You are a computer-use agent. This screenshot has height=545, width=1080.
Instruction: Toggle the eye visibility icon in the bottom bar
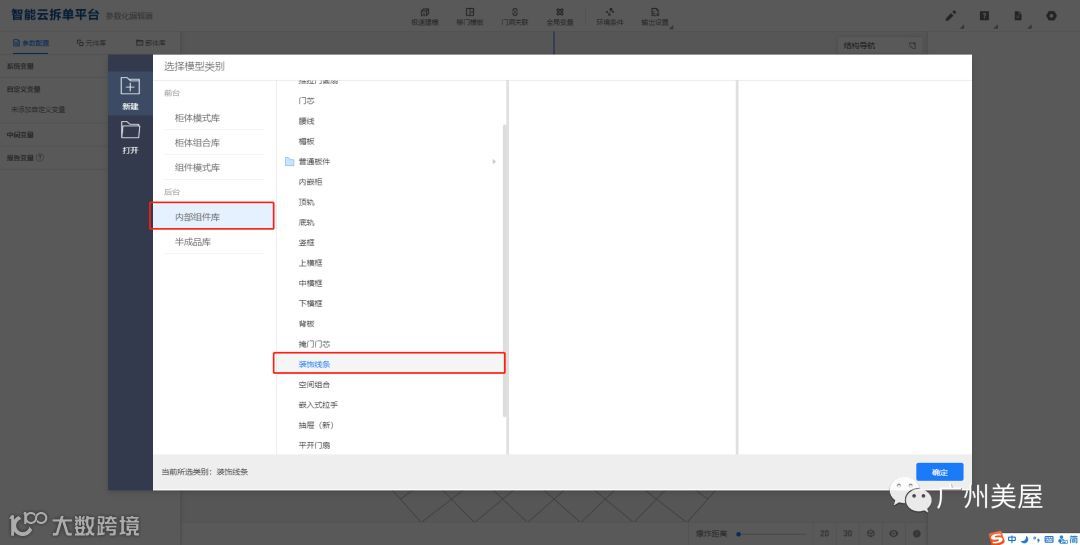point(894,533)
